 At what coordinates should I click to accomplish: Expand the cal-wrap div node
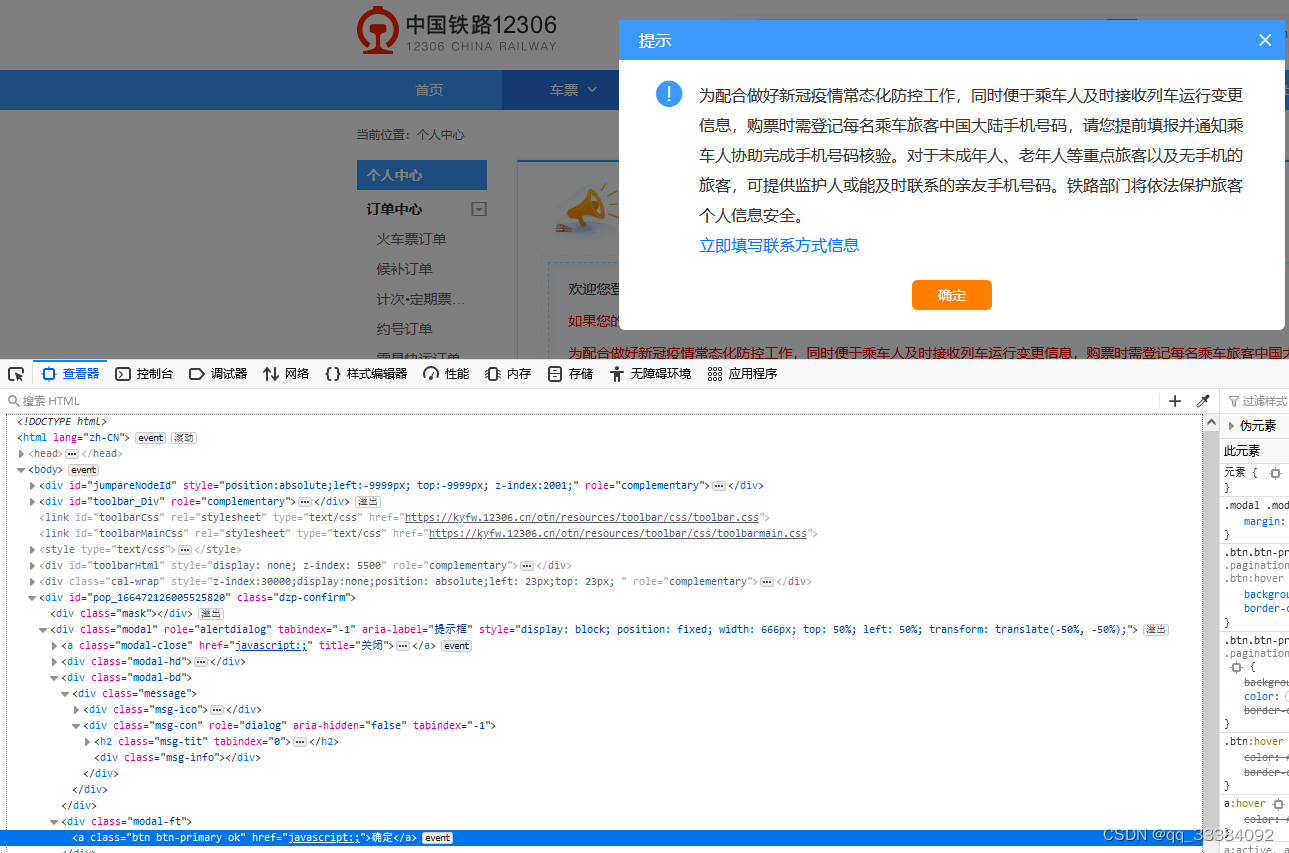(32, 582)
